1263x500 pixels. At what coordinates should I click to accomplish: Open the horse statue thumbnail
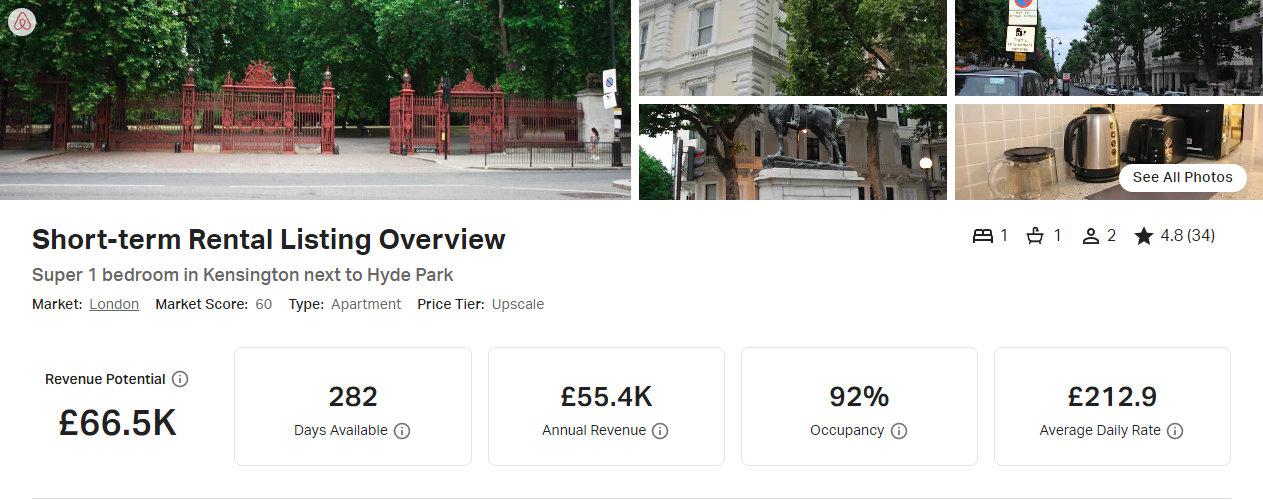(x=793, y=152)
